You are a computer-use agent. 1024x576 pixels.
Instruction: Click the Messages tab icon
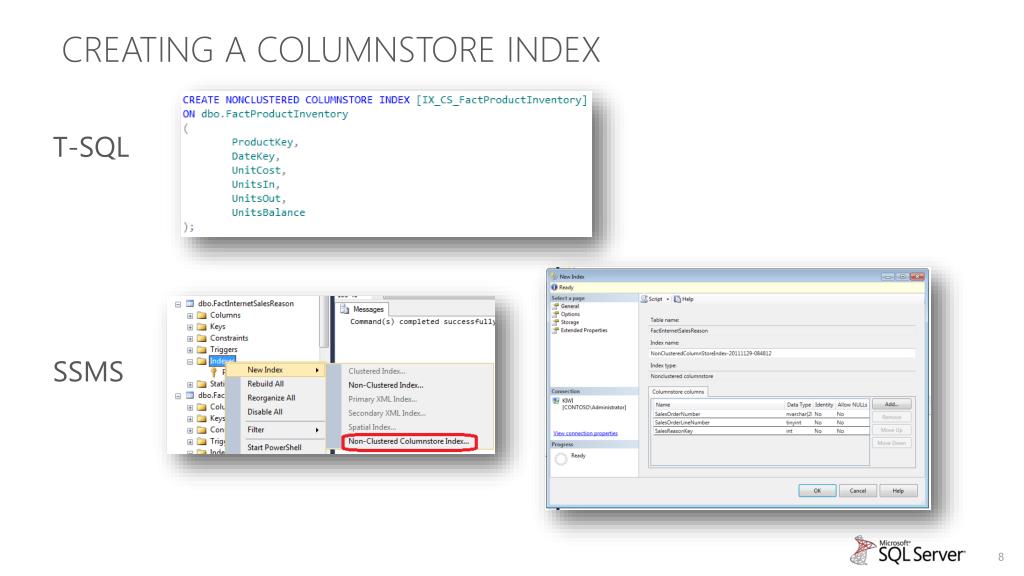click(345, 310)
